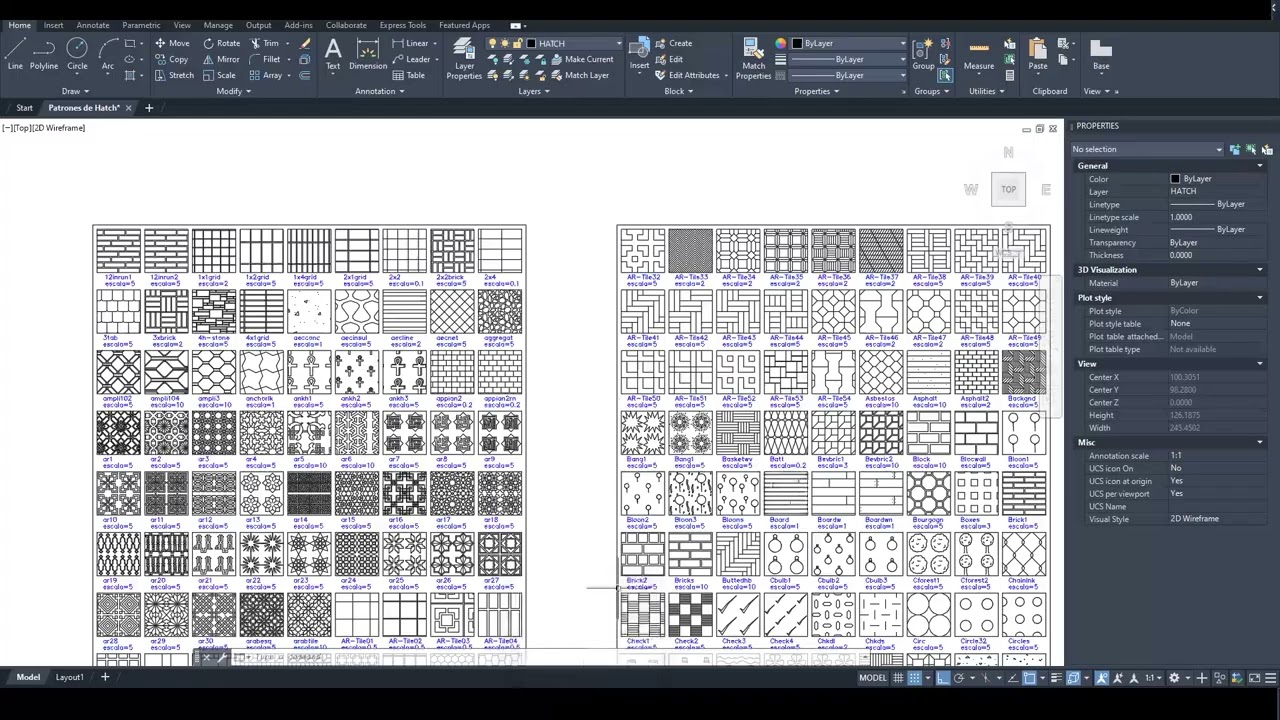Expand the Draw panel
1280x720 pixels.
(75, 91)
